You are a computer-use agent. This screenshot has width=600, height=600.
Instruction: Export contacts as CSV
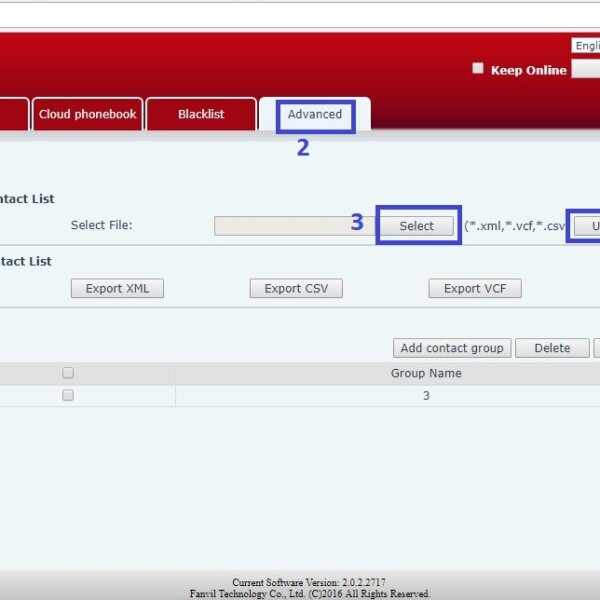[x=296, y=289]
